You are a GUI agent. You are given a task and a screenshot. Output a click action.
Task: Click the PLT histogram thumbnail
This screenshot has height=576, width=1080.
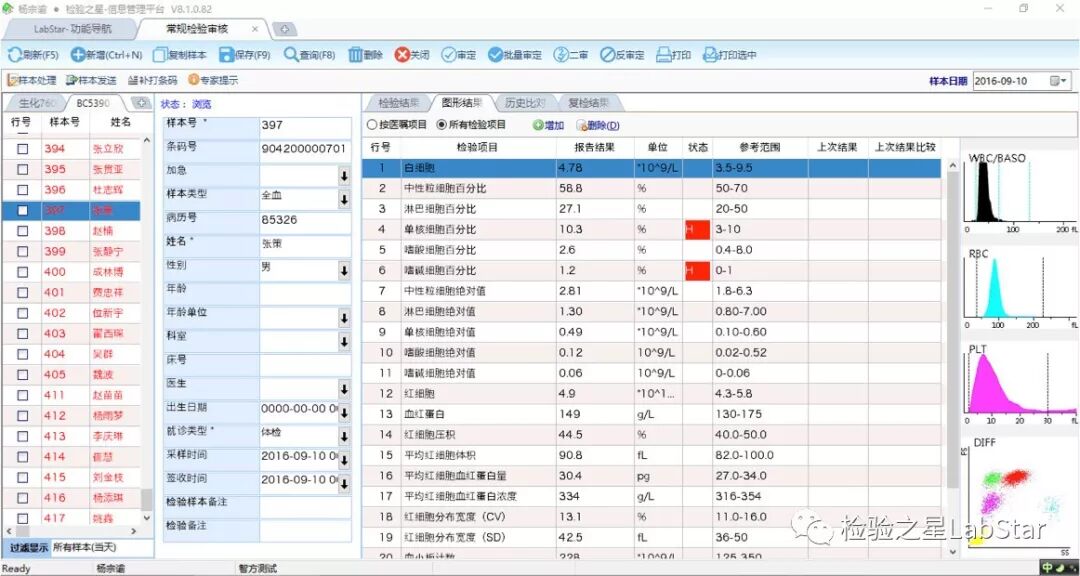coord(1021,383)
